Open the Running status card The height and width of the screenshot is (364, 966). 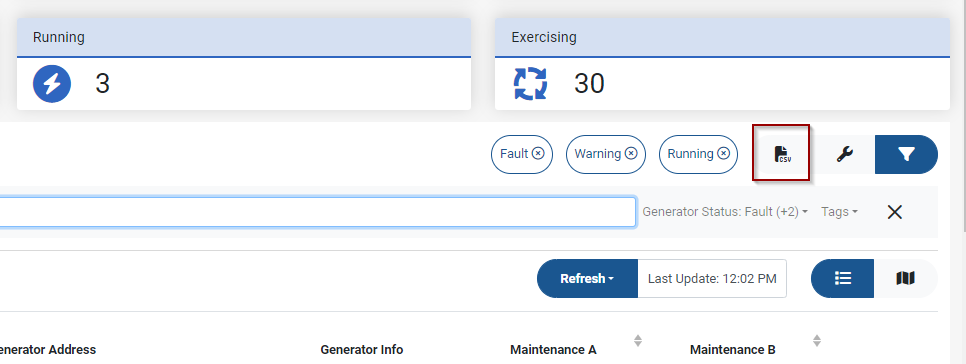[244, 64]
